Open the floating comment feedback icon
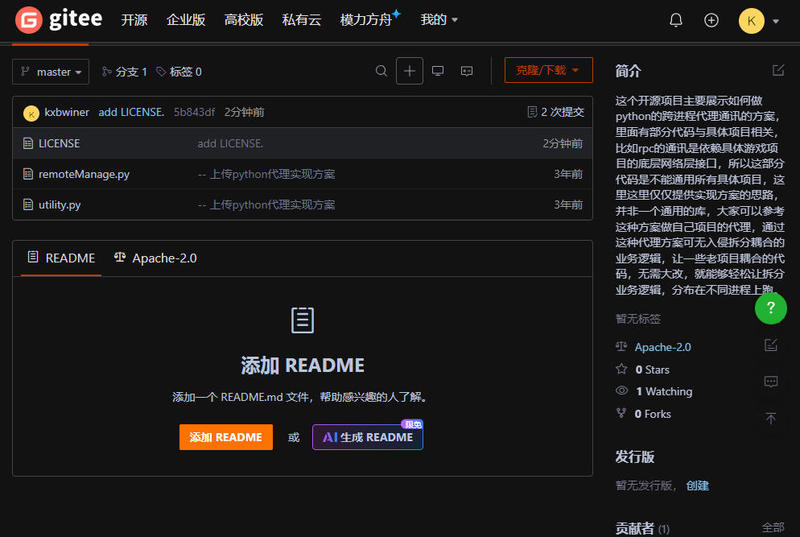Viewport: 800px width, 537px height. point(770,381)
